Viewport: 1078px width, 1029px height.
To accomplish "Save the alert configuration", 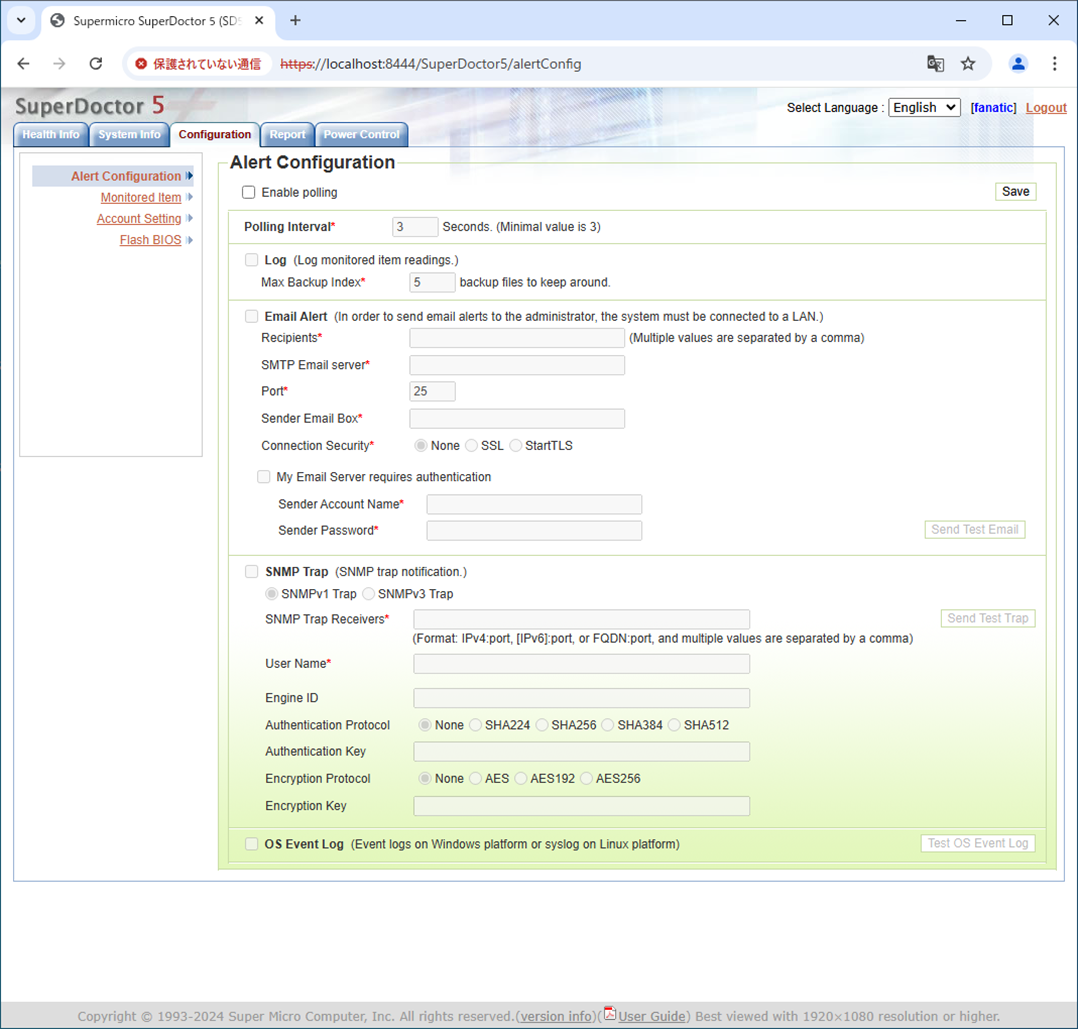I will (1015, 192).
